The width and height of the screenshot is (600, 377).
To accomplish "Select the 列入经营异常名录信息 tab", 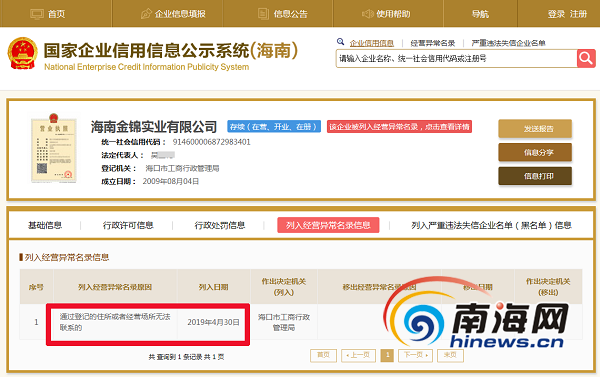I will [x=328, y=225].
